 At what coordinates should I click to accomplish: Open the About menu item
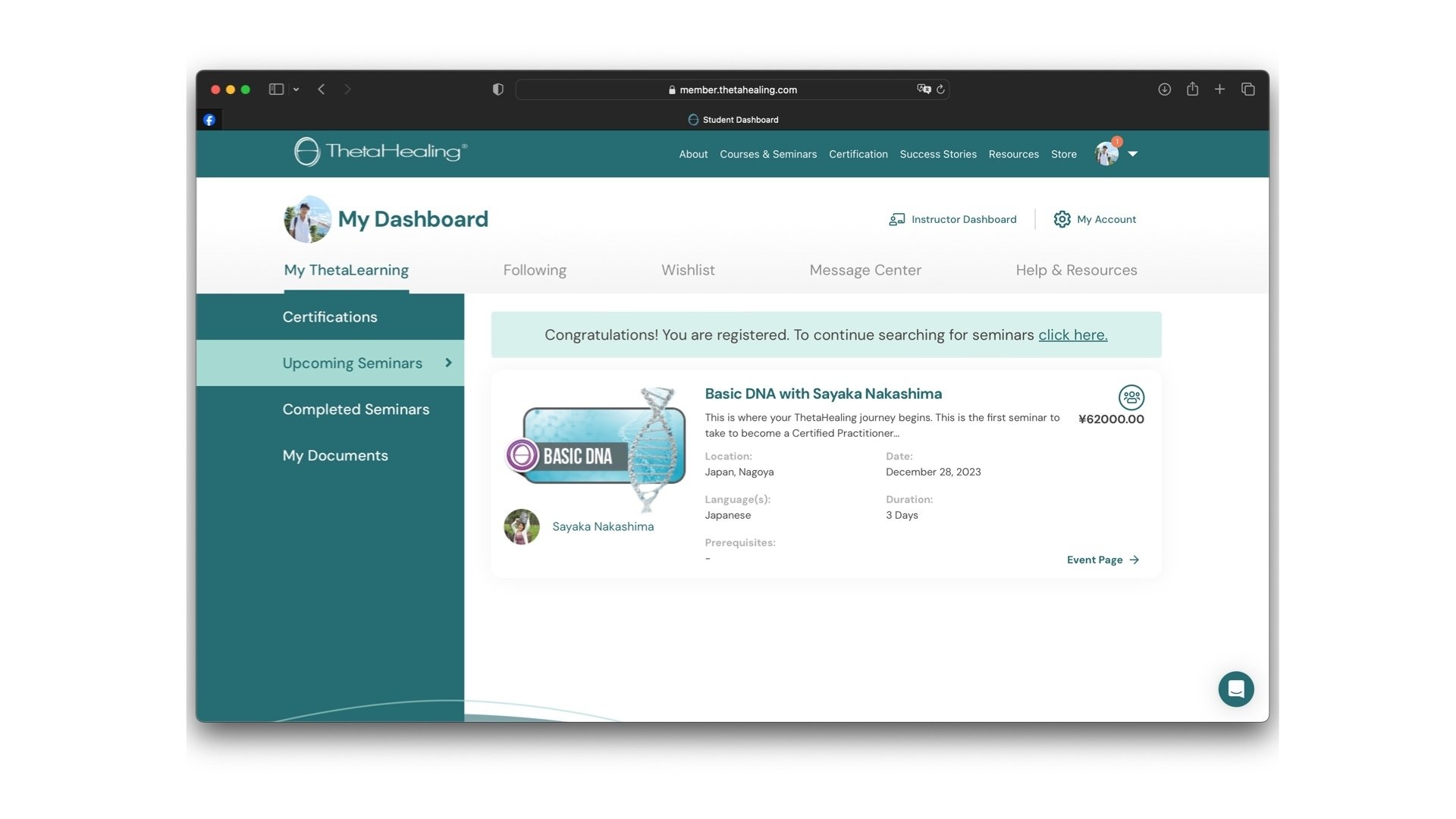693,154
